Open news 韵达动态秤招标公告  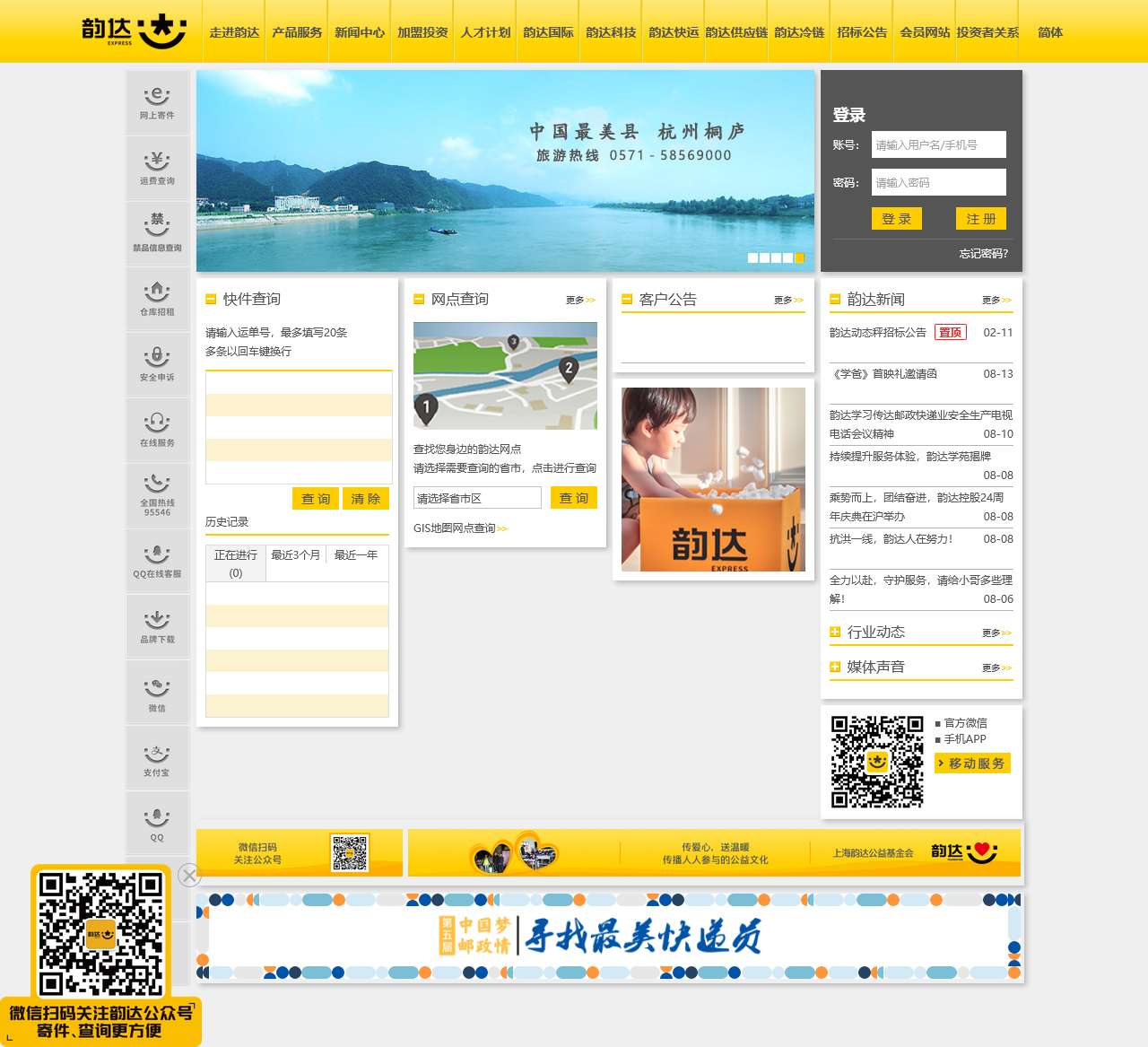878,333
